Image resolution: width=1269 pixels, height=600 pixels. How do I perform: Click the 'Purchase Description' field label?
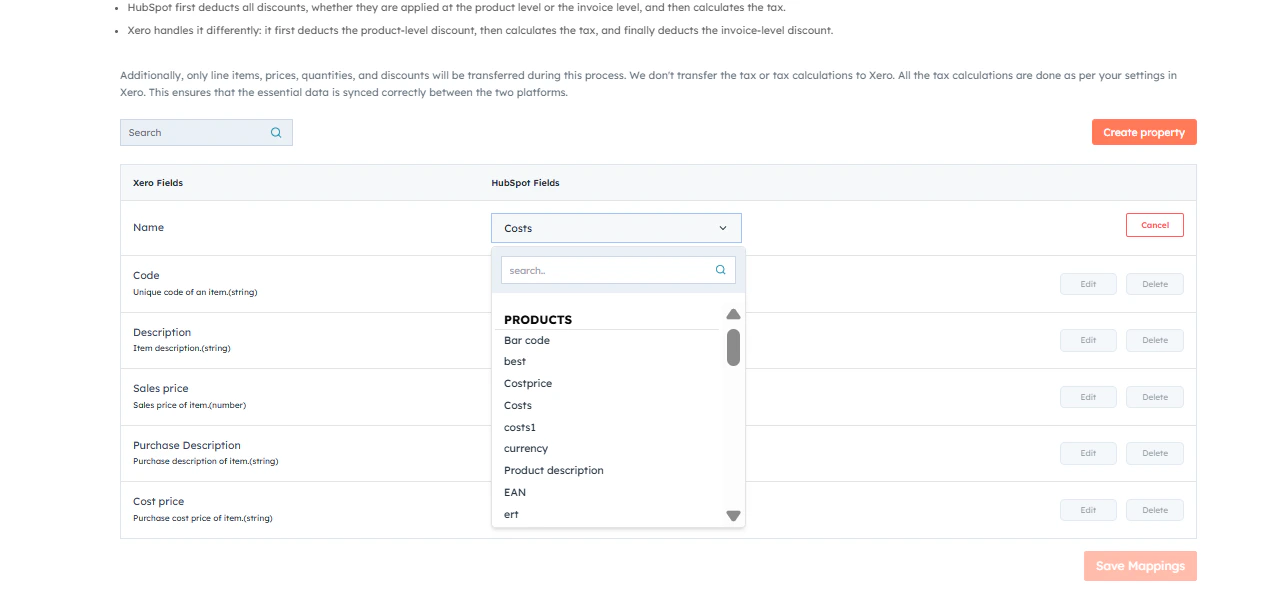187,445
